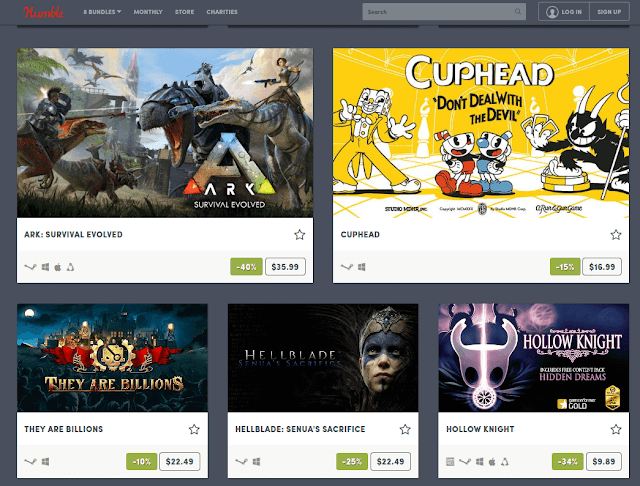The width and height of the screenshot is (640, 486).
Task: Click the Sign Up button
Action: point(609,12)
